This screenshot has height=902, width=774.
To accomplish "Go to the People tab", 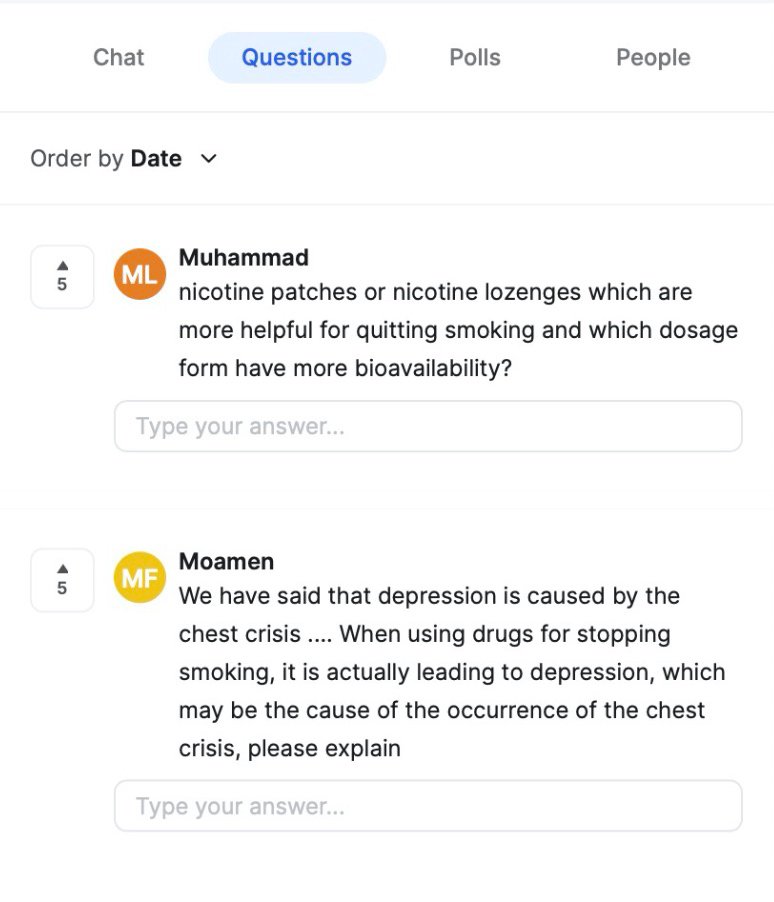I will pyautogui.click(x=652, y=58).
